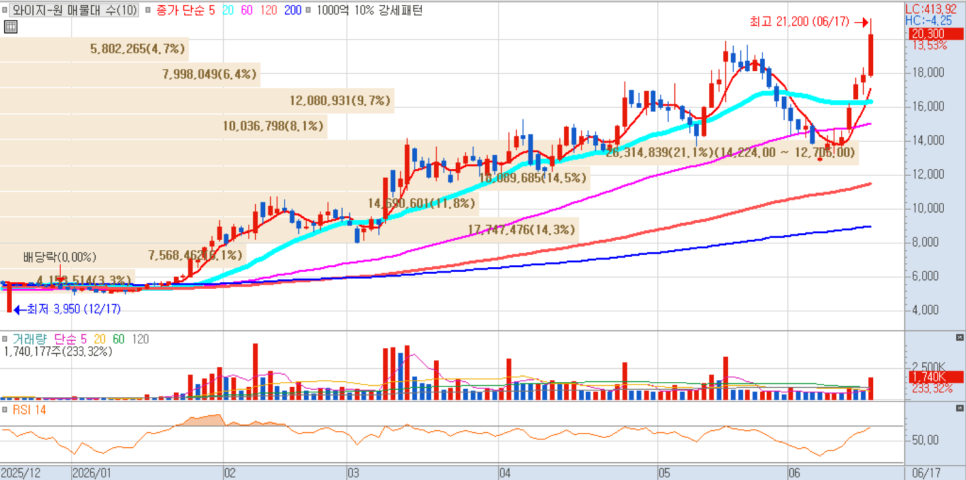Image resolution: width=966 pixels, height=480 pixels.
Task: Click the 배당락(0,00%) annotation
Action: coord(60,256)
